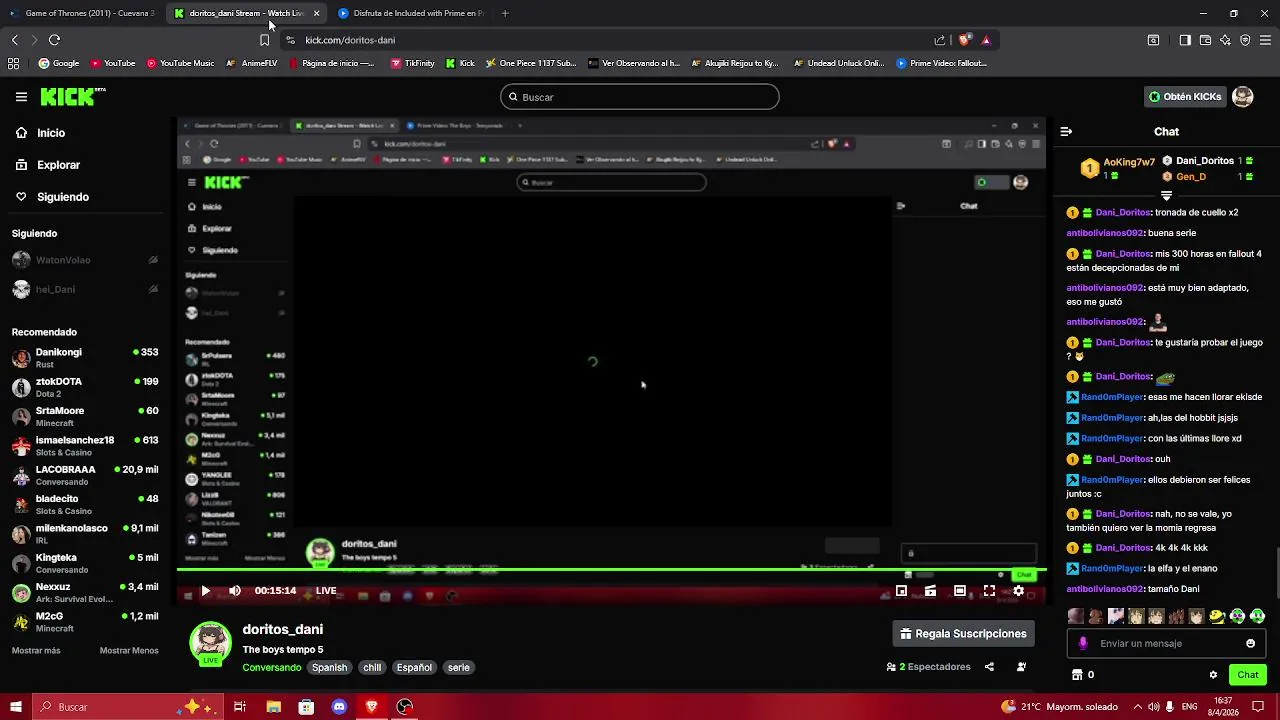
Task: Expand recommendations with Mostrar más
Action: tap(36, 651)
